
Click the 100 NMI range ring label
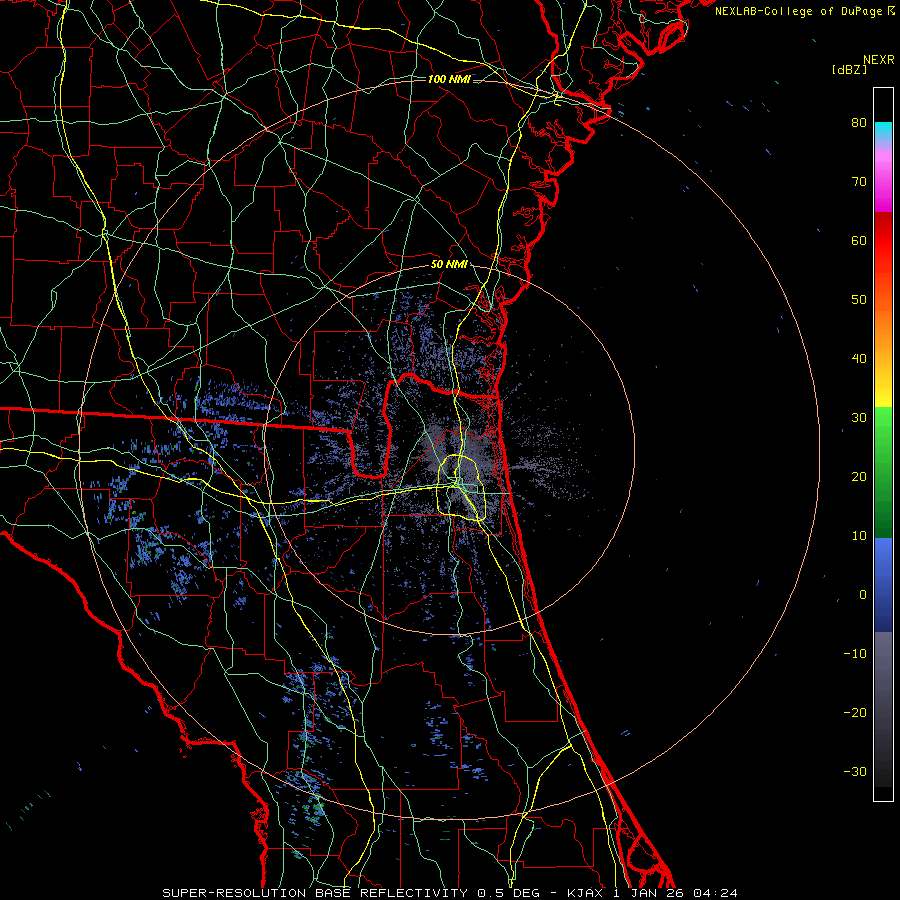coord(449,79)
